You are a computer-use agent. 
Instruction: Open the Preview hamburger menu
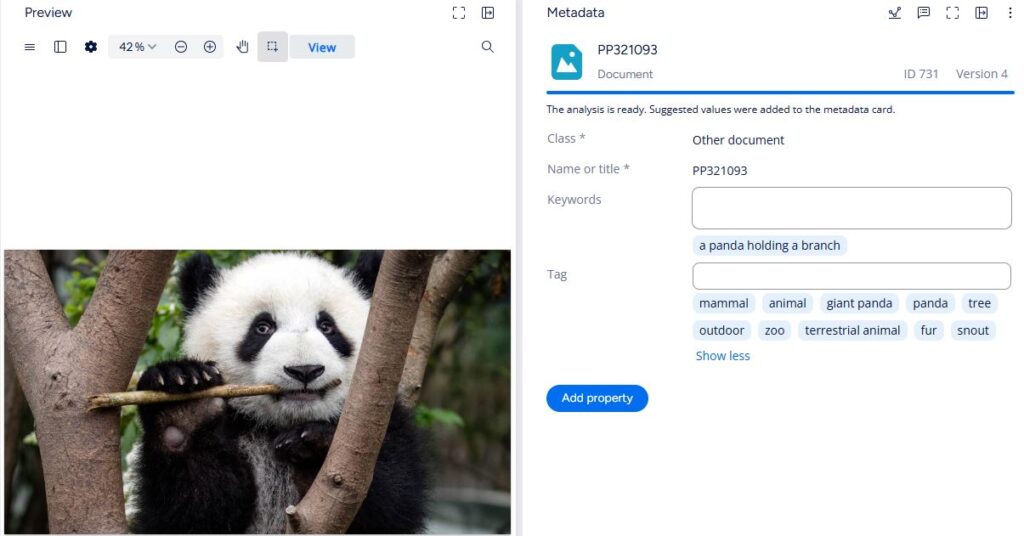[x=29, y=47]
